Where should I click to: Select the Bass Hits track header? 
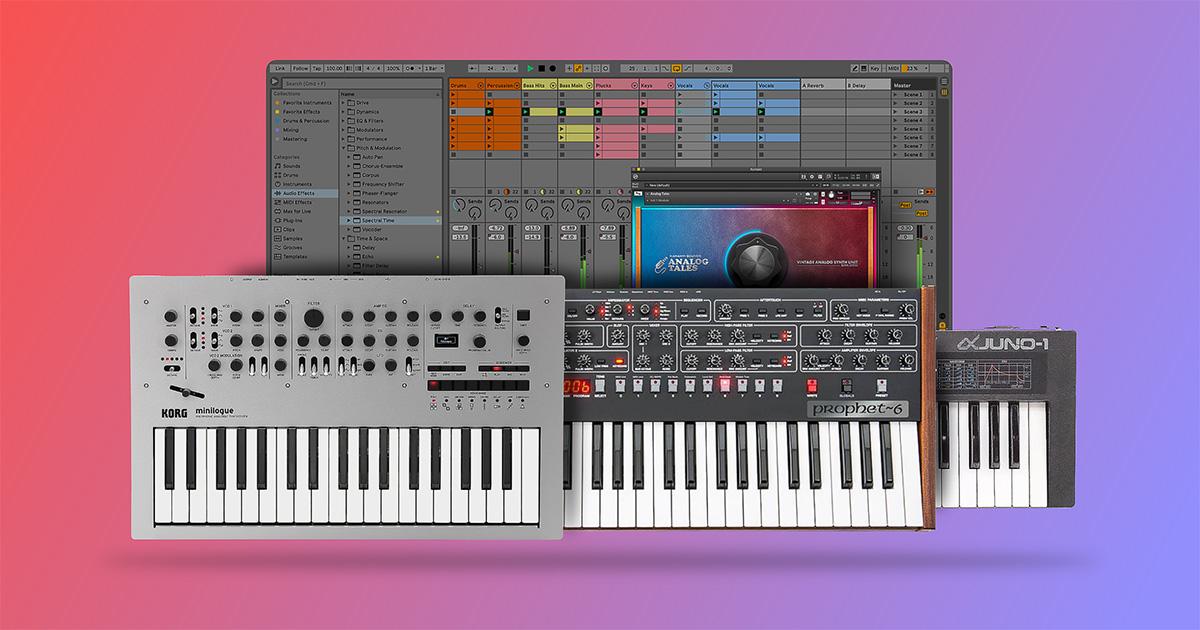pyautogui.click(x=539, y=85)
